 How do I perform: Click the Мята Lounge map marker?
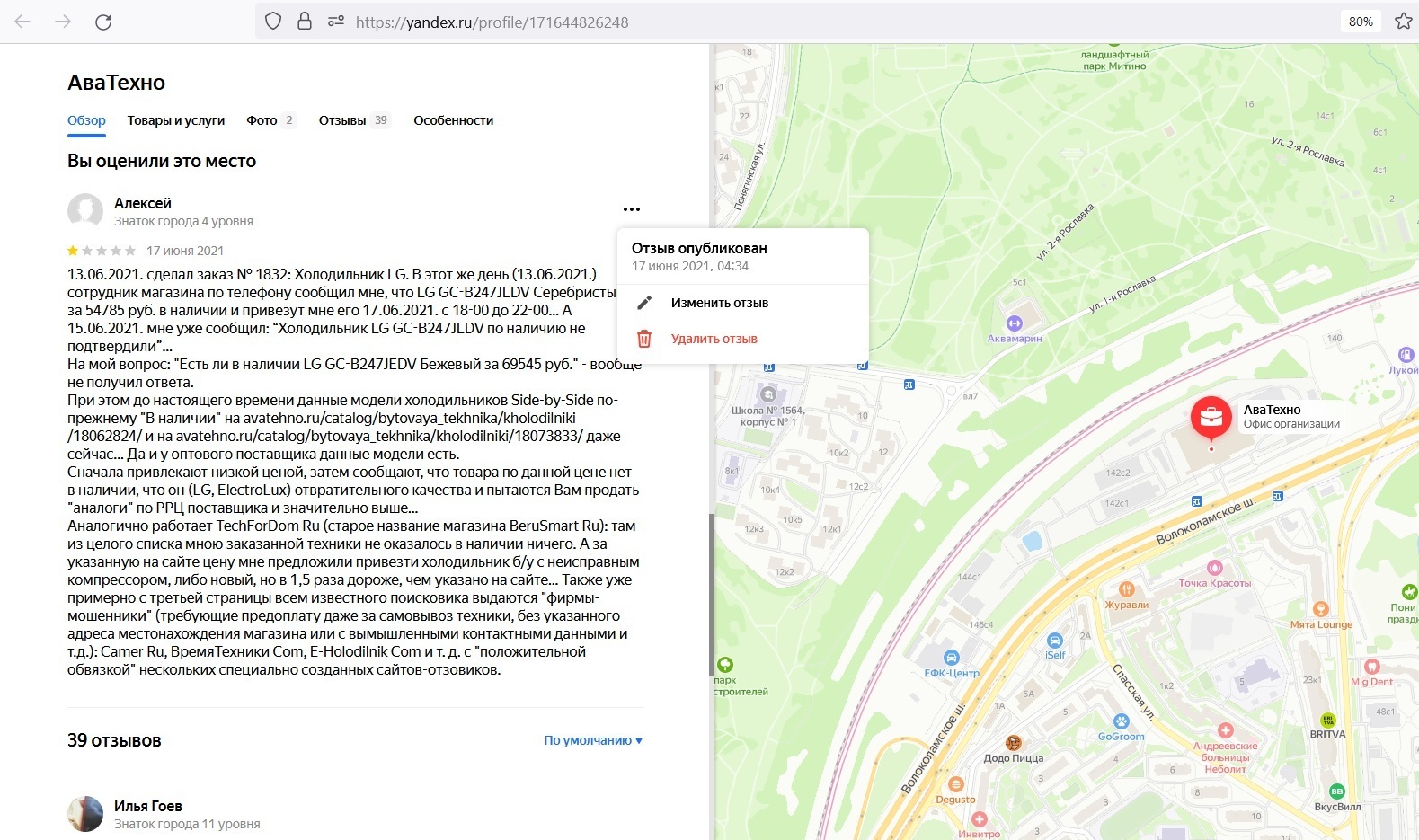(1320, 609)
